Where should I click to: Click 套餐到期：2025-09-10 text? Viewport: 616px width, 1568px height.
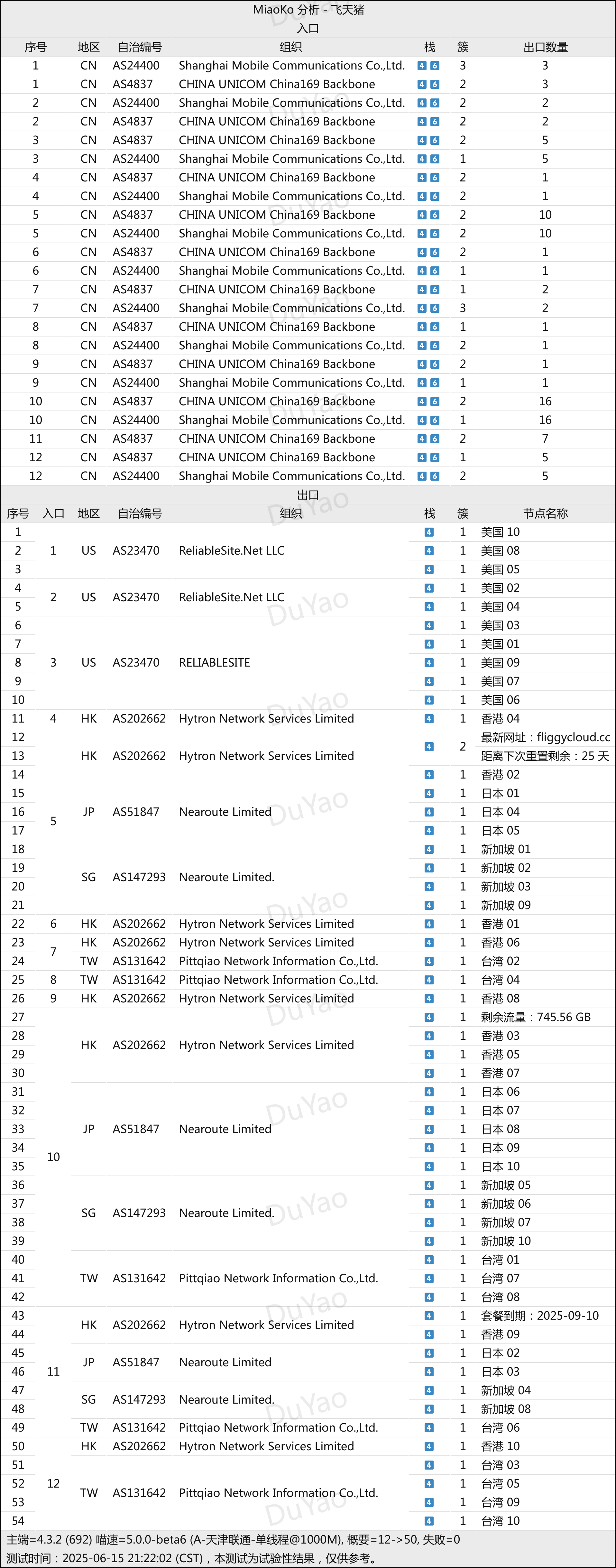[x=540, y=1315]
